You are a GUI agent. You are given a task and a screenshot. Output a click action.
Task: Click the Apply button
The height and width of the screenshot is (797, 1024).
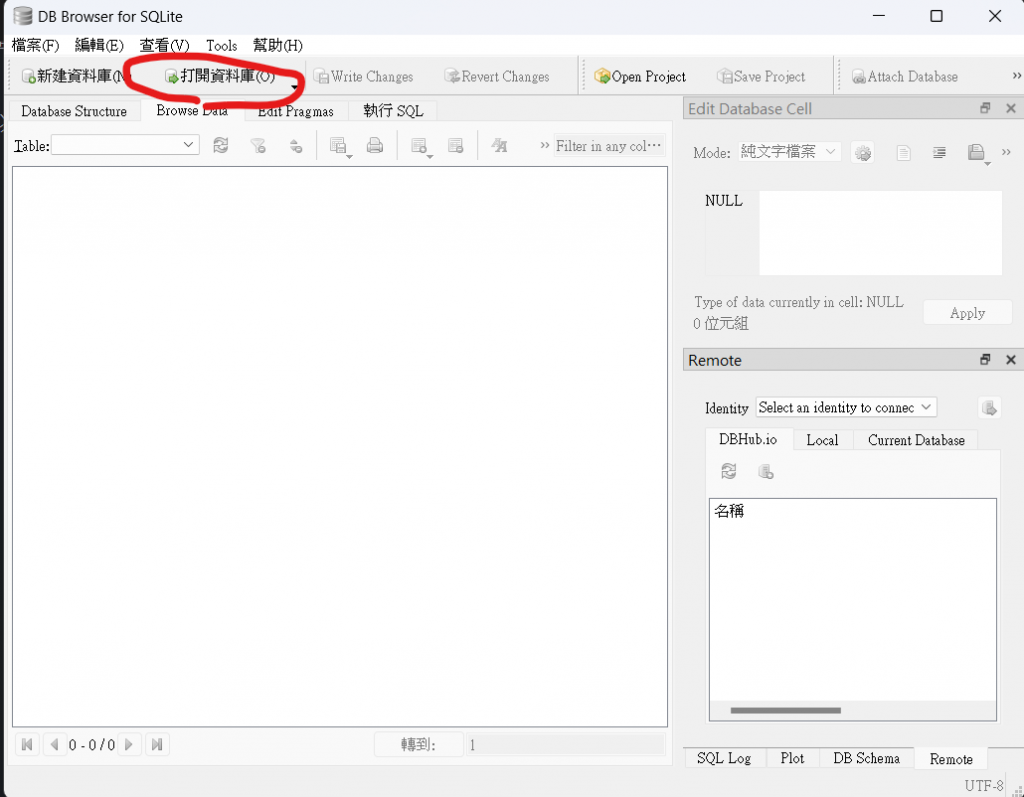coord(967,313)
